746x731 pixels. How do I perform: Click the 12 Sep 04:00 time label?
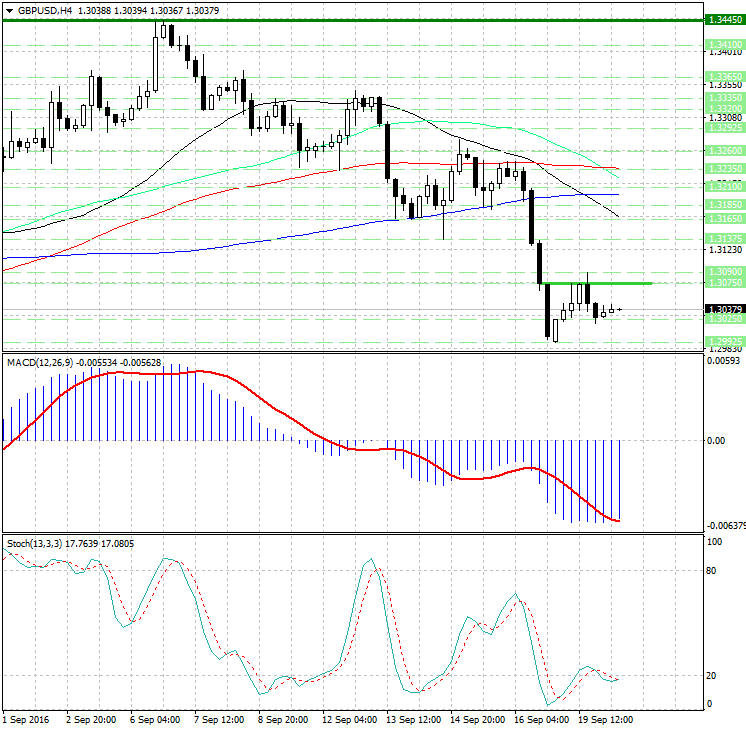click(350, 720)
